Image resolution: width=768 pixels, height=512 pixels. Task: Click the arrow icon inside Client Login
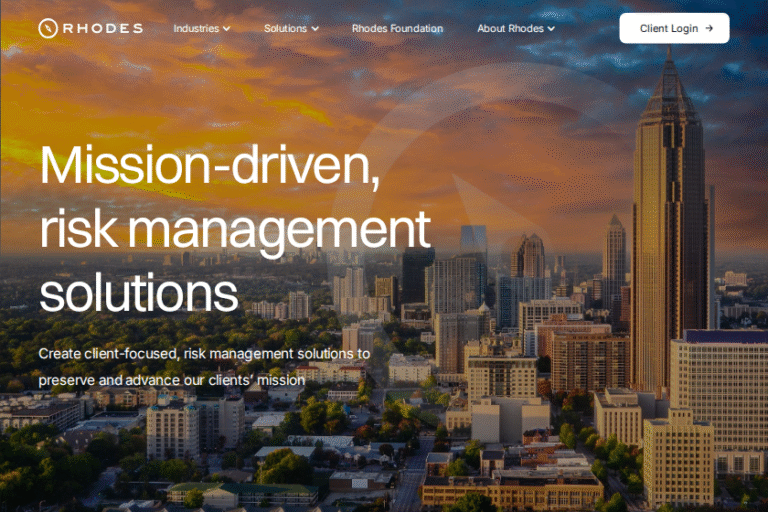click(709, 28)
